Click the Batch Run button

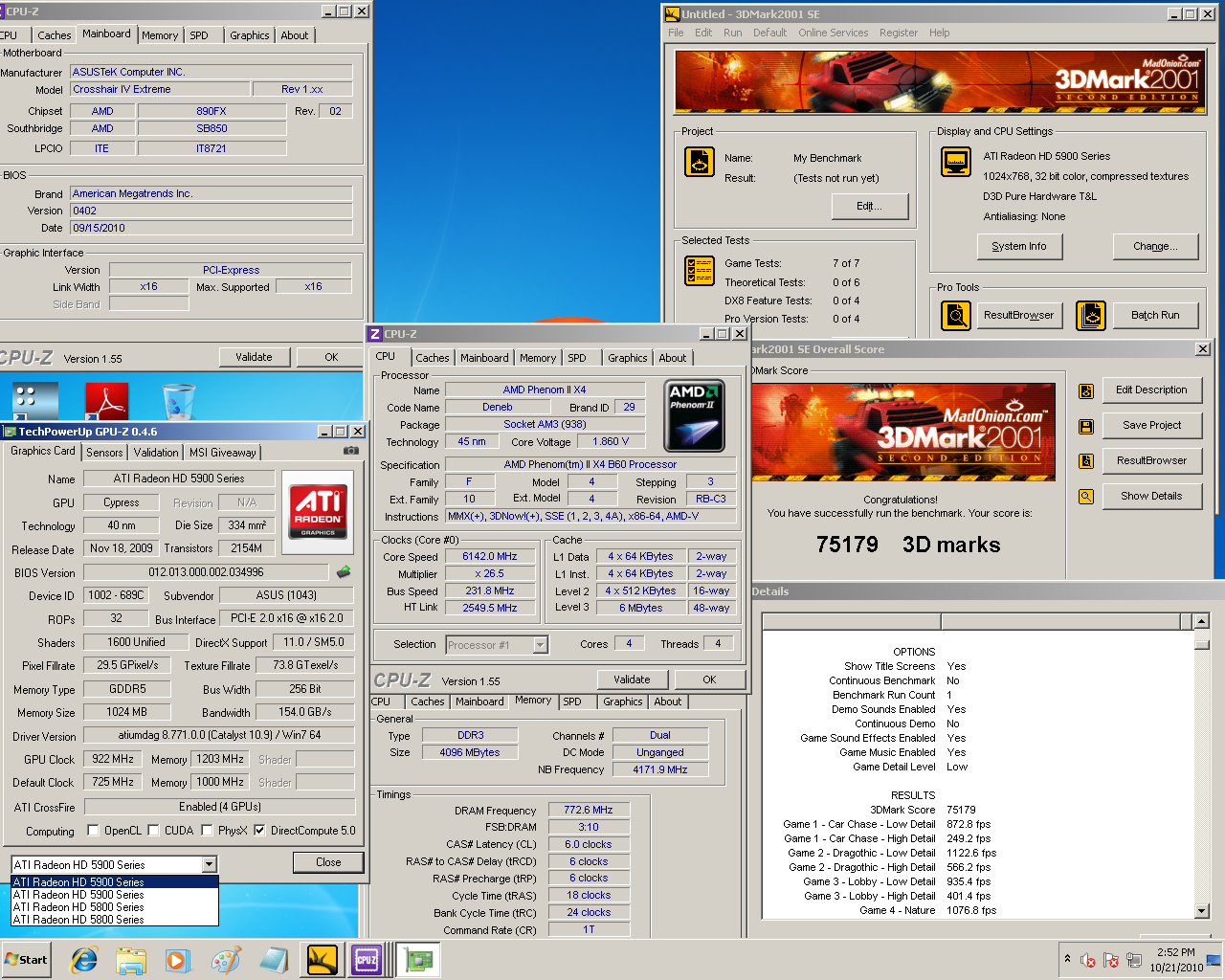1155,315
